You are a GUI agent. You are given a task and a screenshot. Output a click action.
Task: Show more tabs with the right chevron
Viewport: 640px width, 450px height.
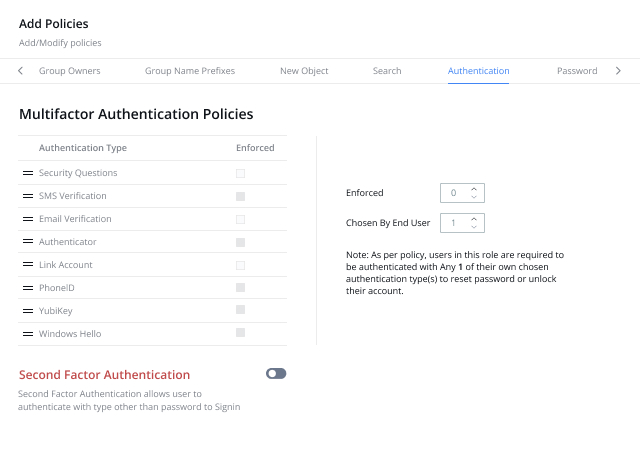tap(618, 71)
